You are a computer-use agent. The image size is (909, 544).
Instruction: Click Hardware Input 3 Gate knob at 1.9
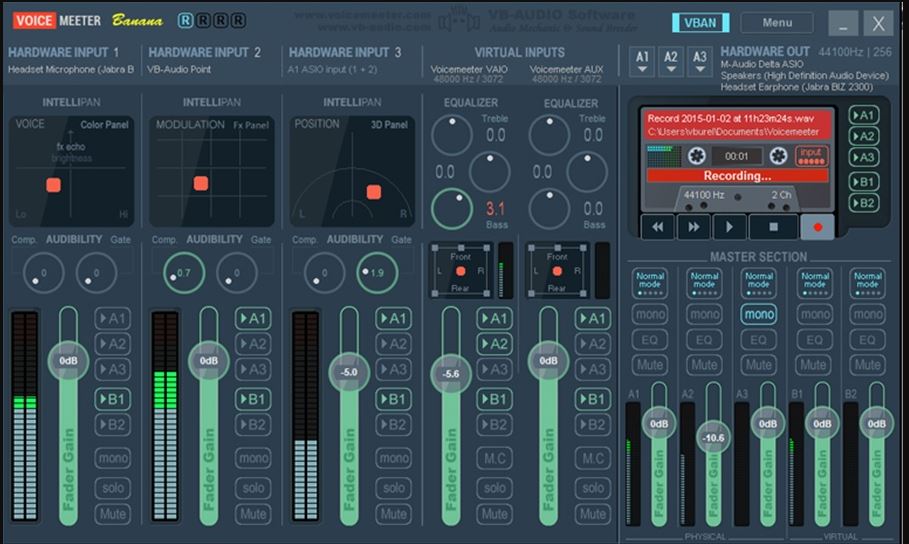pos(377,273)
